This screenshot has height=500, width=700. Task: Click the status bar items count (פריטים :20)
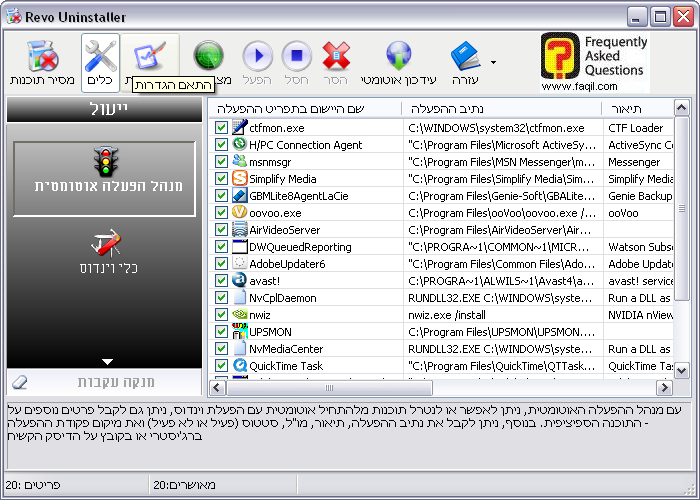pyautogui.click(x=33, y=485)
